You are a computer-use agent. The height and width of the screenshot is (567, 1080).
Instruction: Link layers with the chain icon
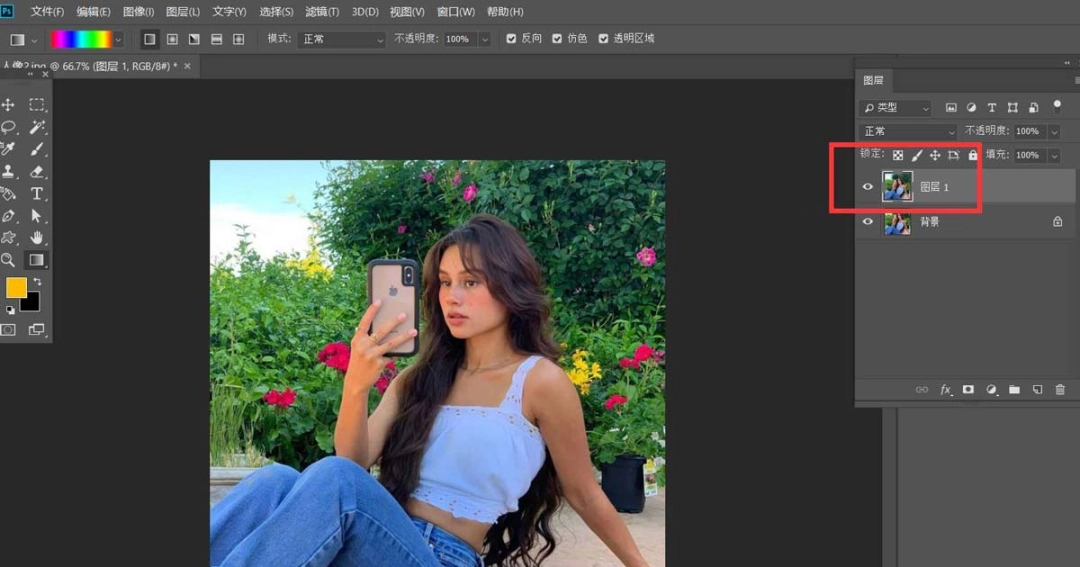pyautogui.click(x=922, y=390)
